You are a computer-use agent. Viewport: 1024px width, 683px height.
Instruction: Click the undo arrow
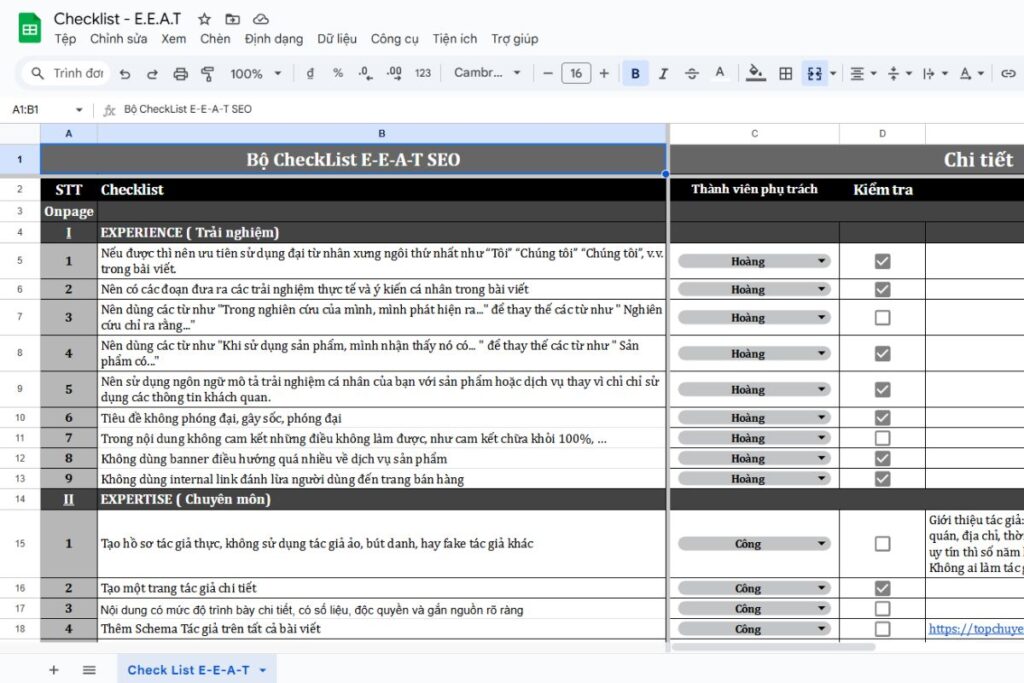(125, 73)
